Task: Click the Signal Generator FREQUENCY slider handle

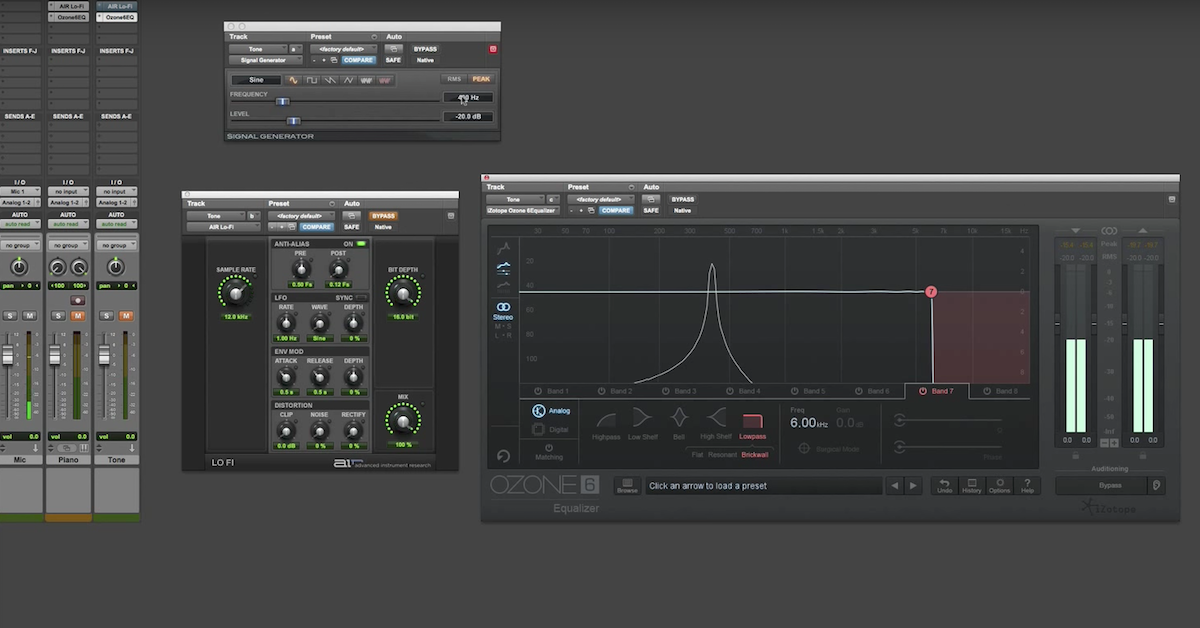Action: [283, 101]
